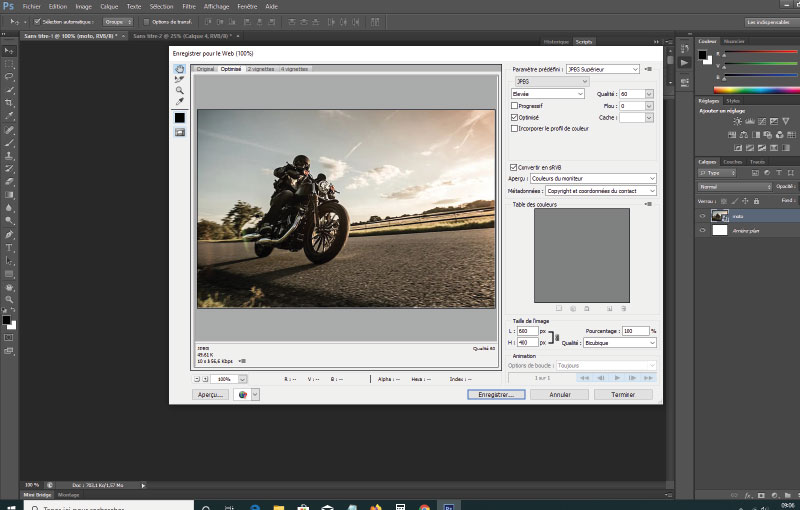
Task: Select the Zoom tool in the dialog
Action: (180, 90)
